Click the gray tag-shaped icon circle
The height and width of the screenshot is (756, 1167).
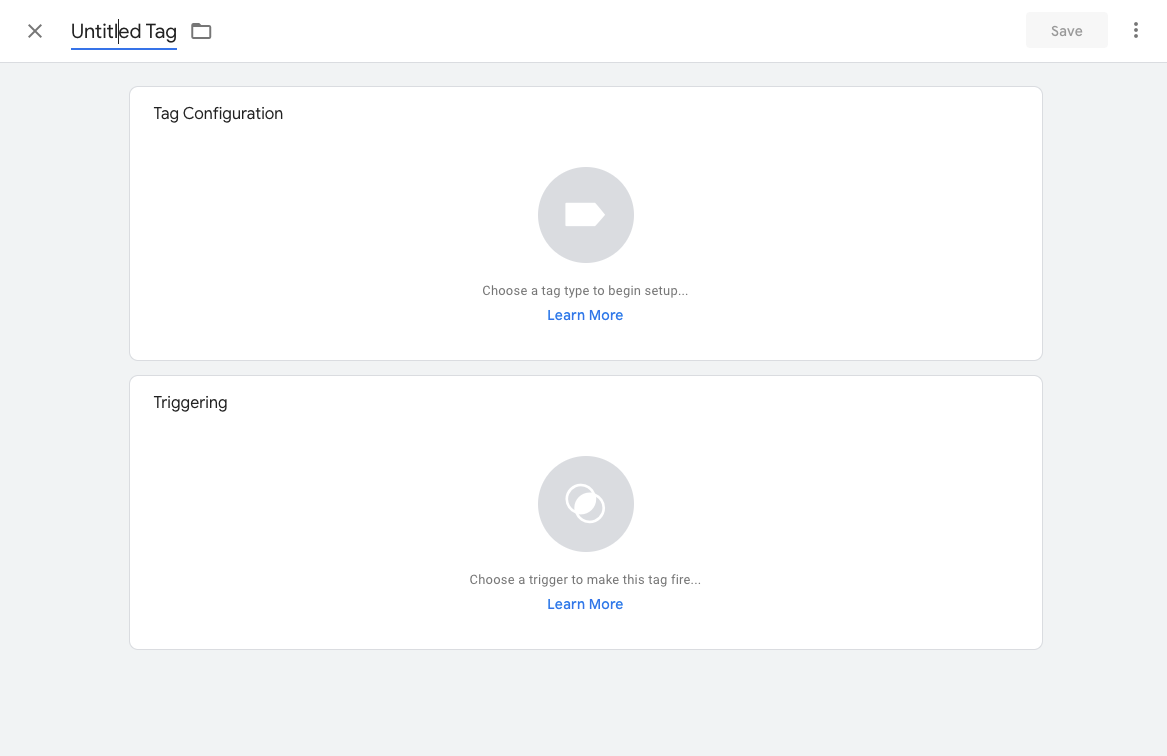pyautogui.click(x=585, y=215)
